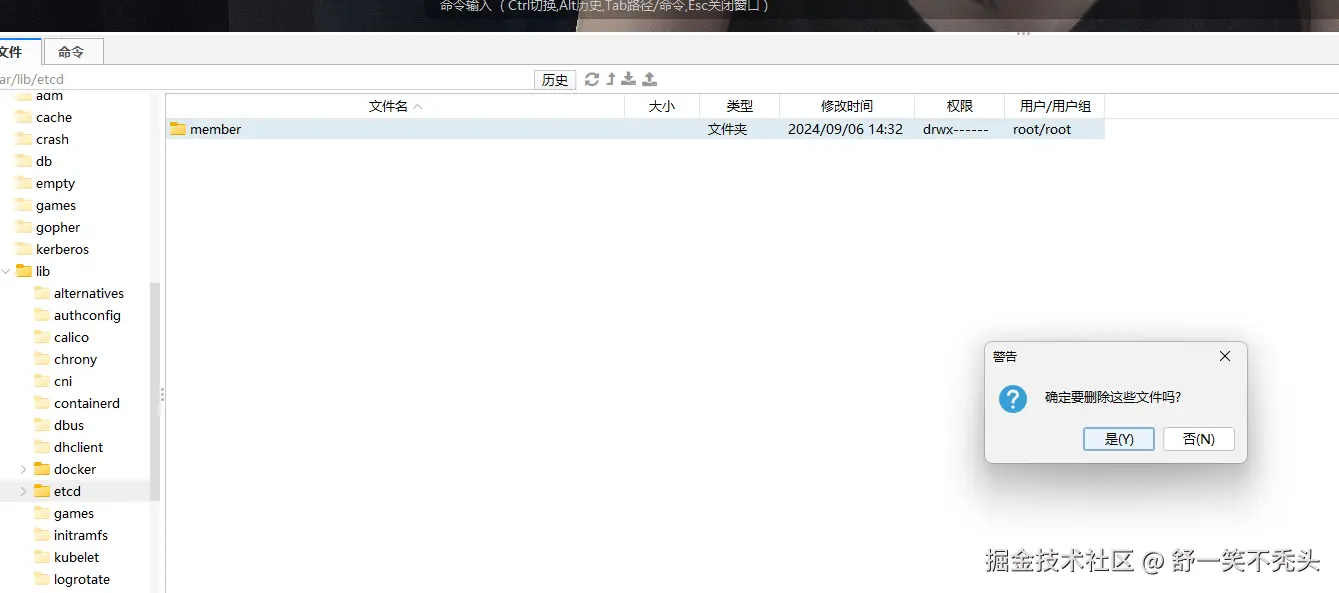This screenshot has width=1339, height=593.
Task: Toggle selection of the member row
Action: pyautogui.click(x=500, y=129)
